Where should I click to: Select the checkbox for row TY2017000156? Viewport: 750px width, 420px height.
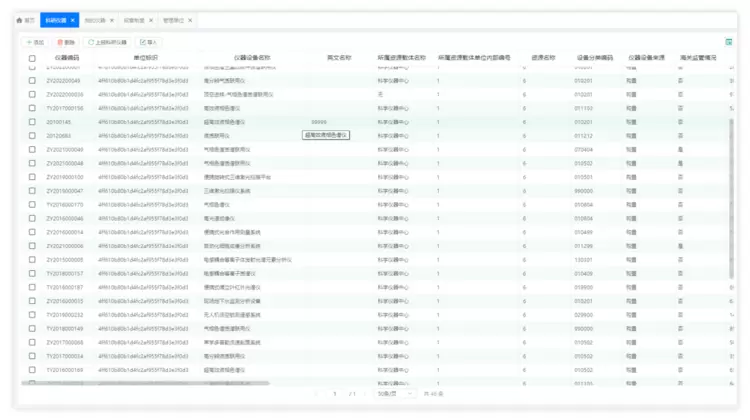tap(32, 108)
